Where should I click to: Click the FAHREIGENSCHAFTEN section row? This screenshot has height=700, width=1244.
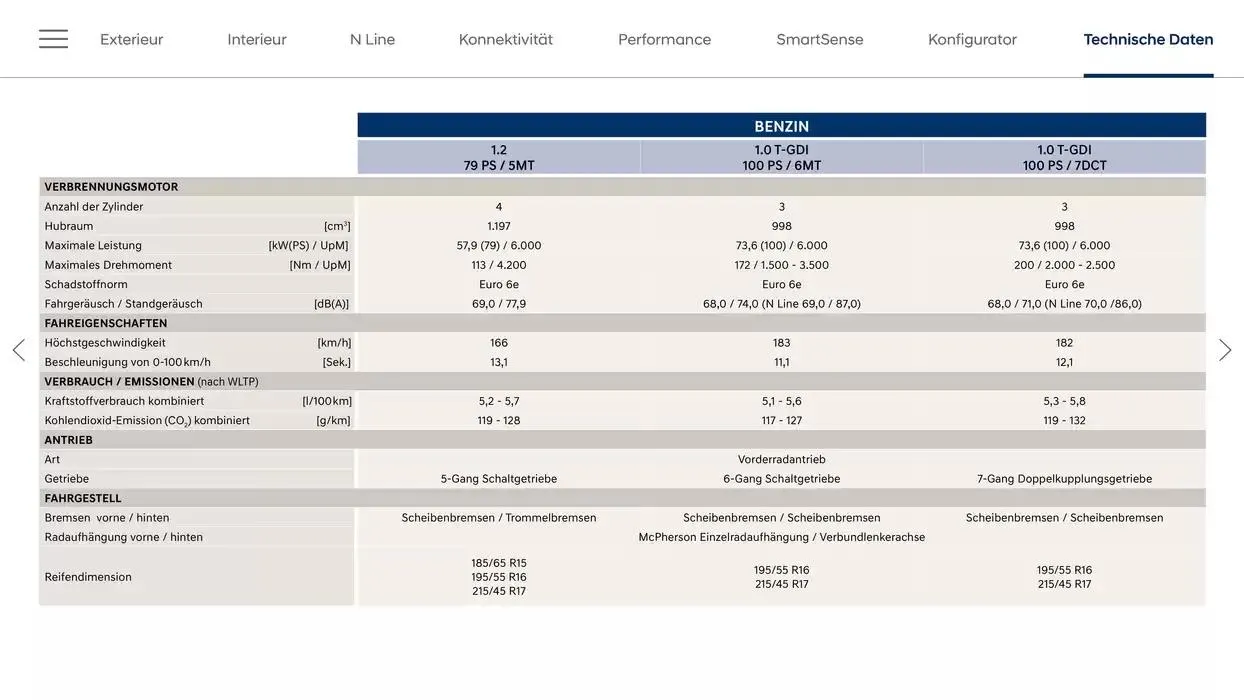pyautogui.click(x=104, y=322)
